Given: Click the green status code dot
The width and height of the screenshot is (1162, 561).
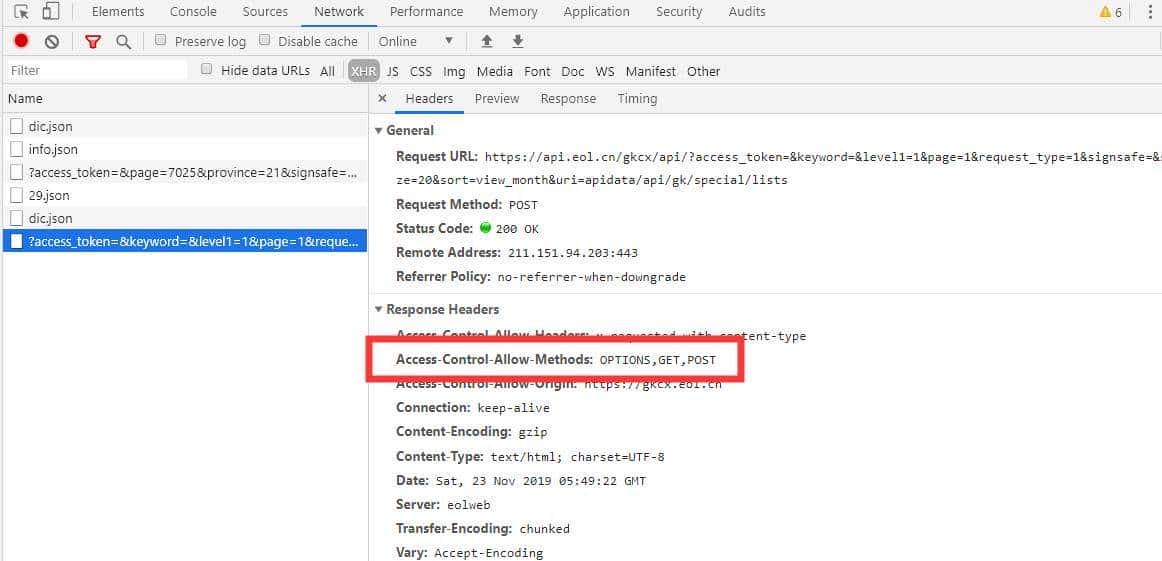Looking at the screenshot, I should click(485, 228).
